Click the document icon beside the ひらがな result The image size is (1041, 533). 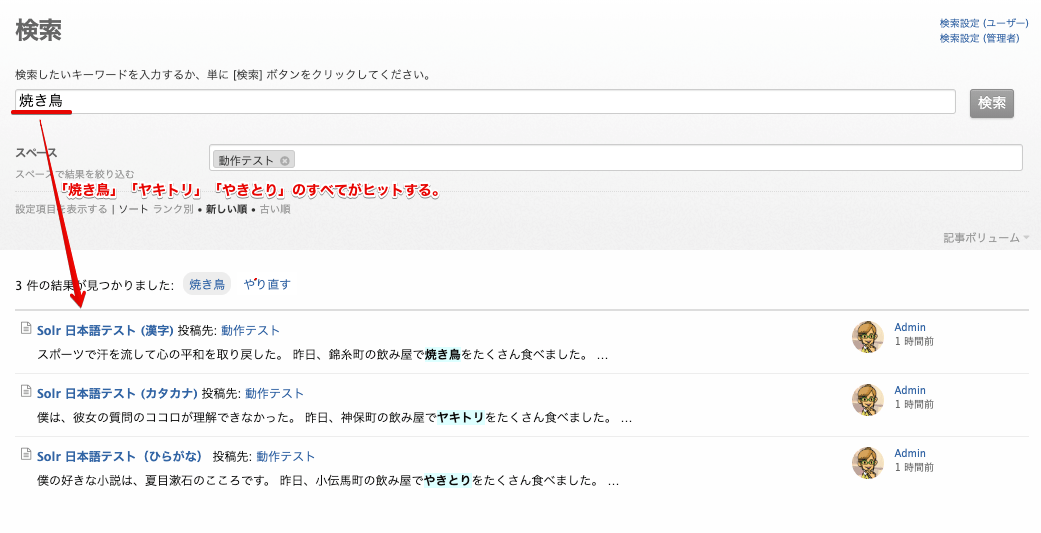26,454
